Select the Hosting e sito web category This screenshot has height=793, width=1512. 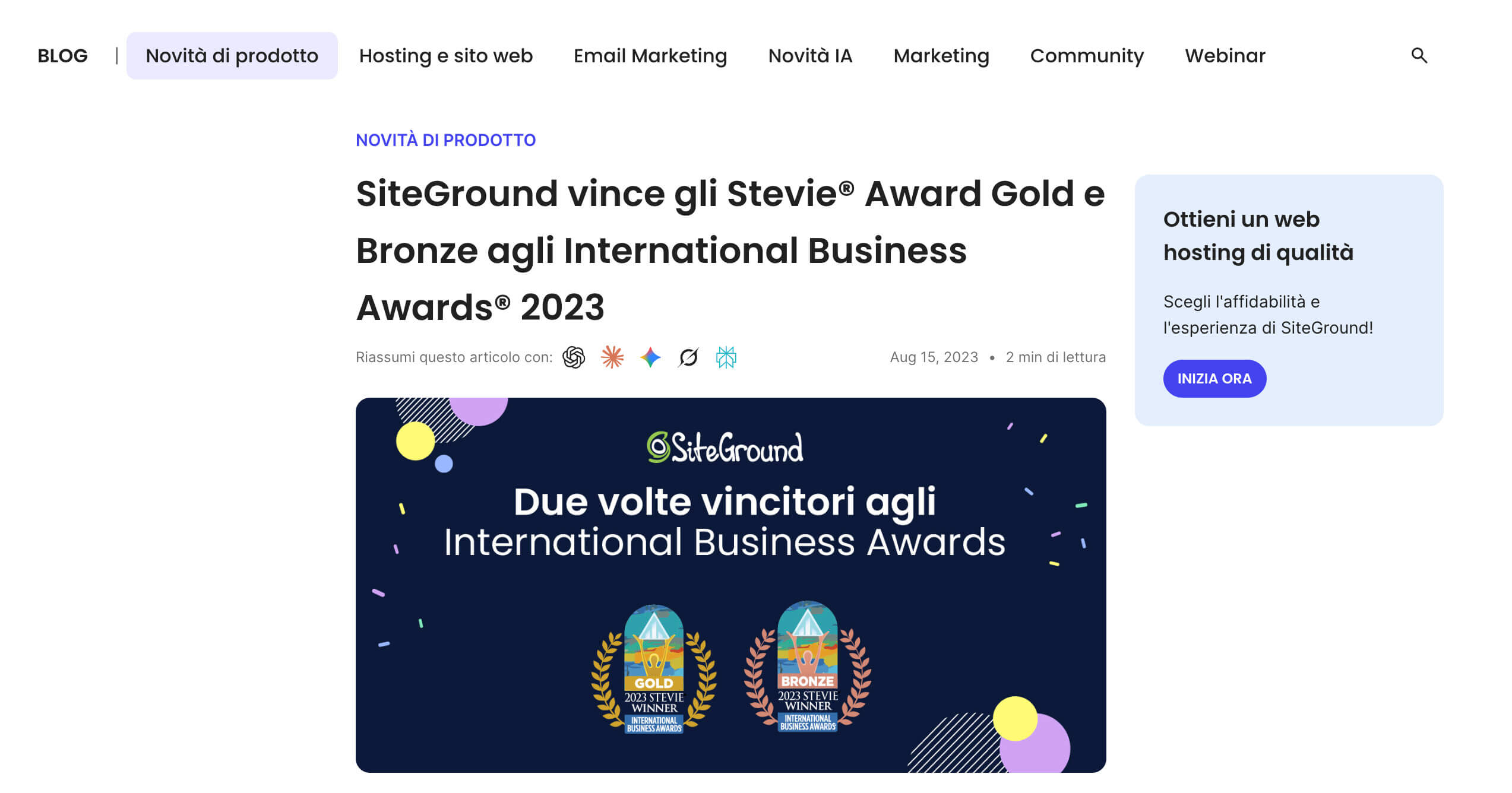coord(447,55)
